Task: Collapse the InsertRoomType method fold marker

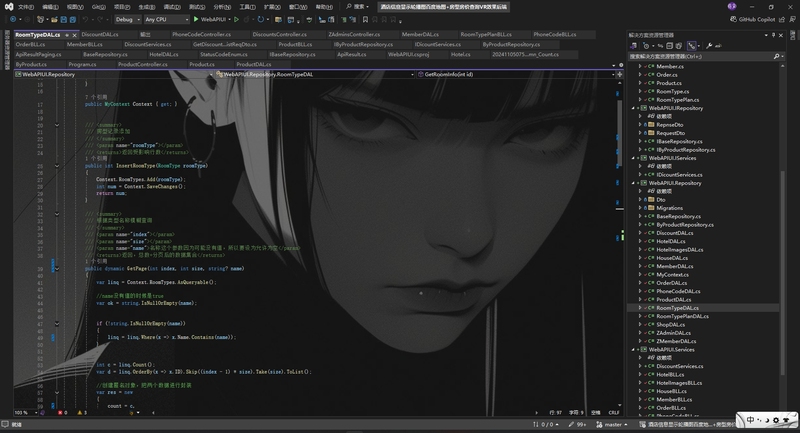Action: [57, 166]
